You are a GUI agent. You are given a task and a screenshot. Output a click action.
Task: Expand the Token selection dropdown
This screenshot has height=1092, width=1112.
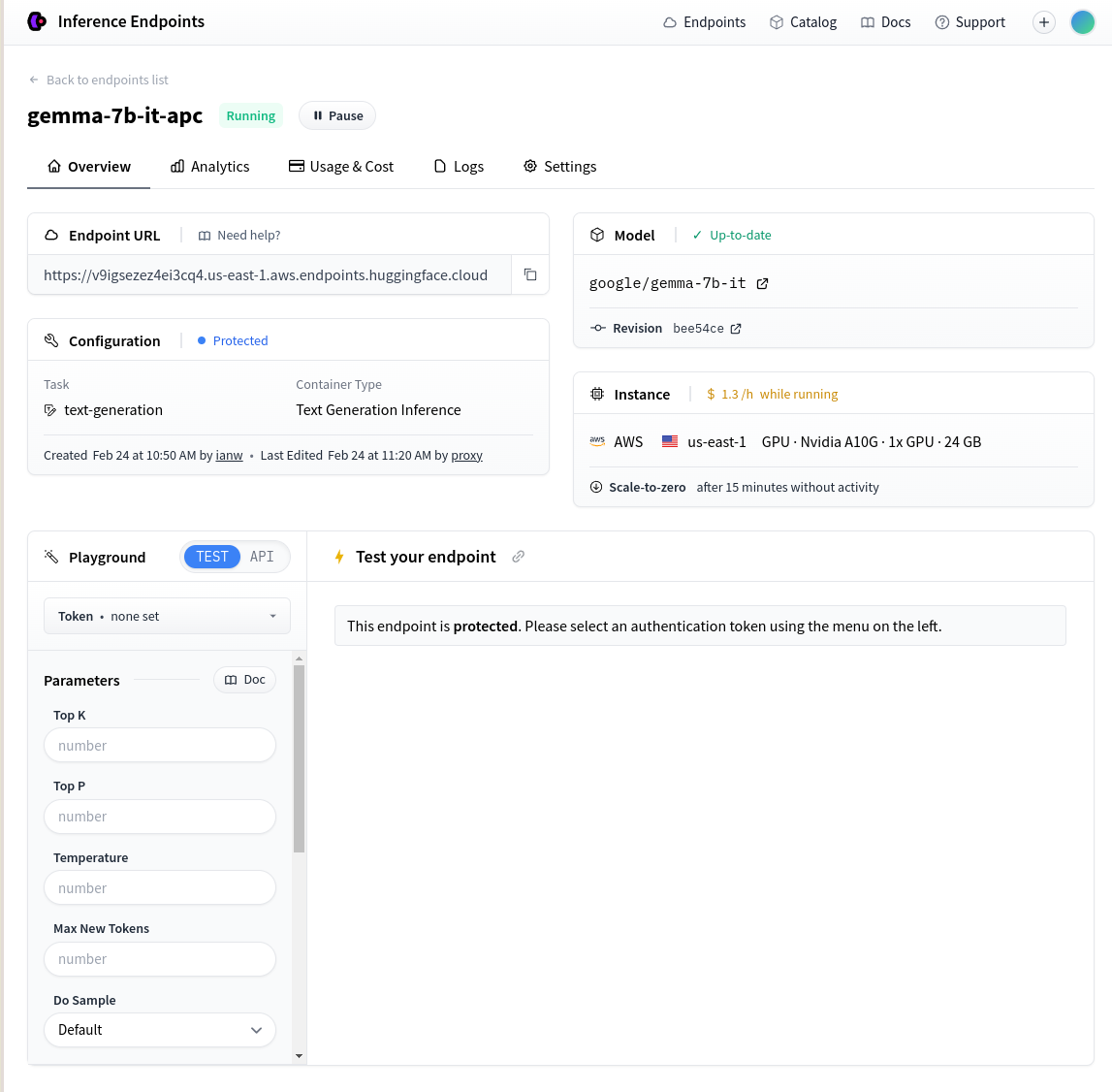tap(167, 616)
